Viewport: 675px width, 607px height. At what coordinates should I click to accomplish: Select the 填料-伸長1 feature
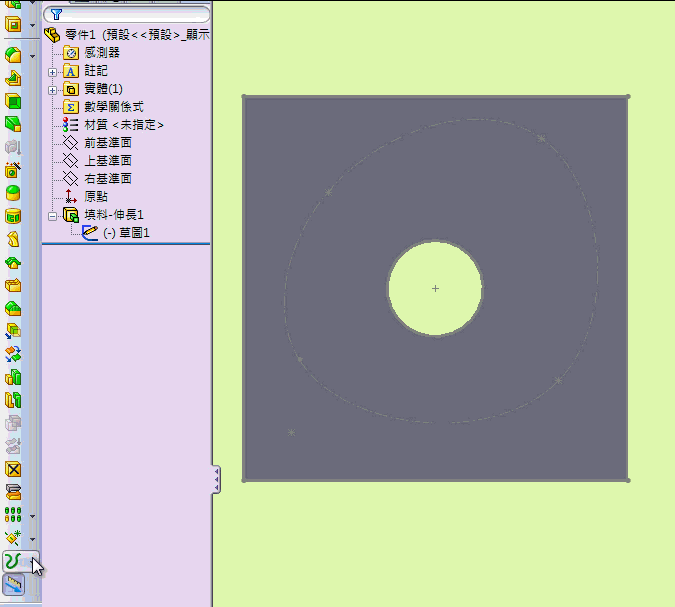(103, 215)
